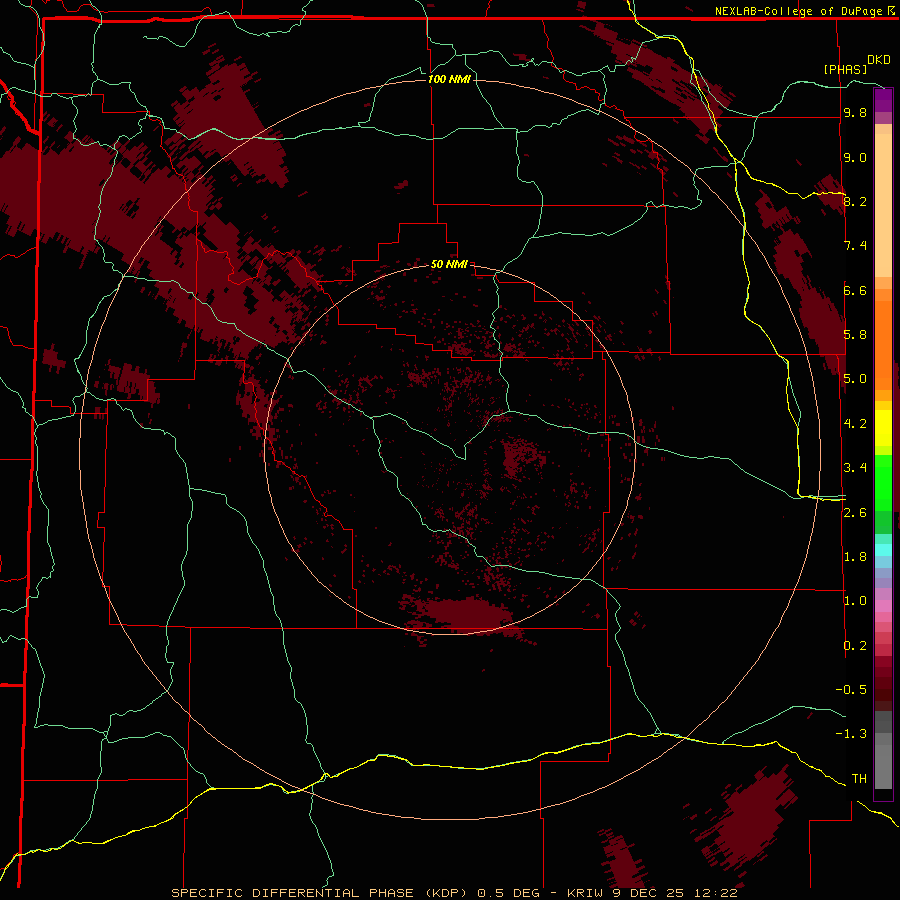Click the 0.2 scale value
This screenshot has width=900, height=900.
(x=855, y=646)
